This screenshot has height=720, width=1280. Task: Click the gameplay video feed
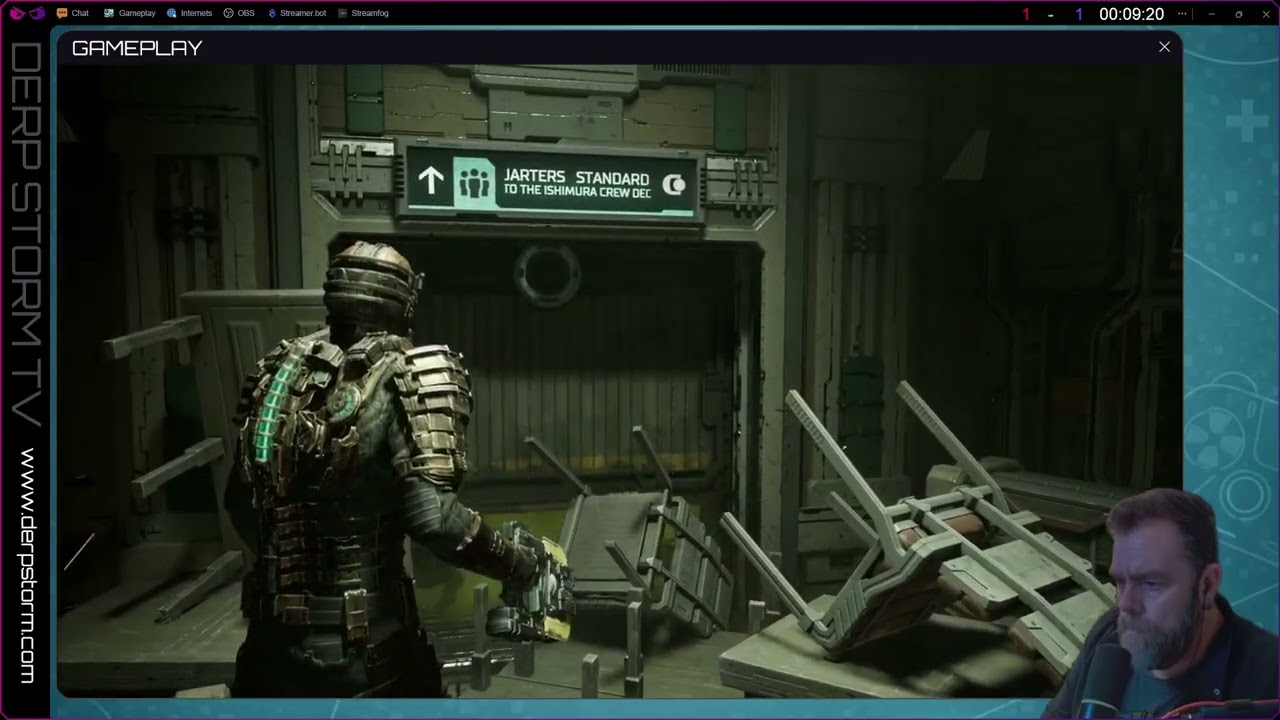coord(620,381)
